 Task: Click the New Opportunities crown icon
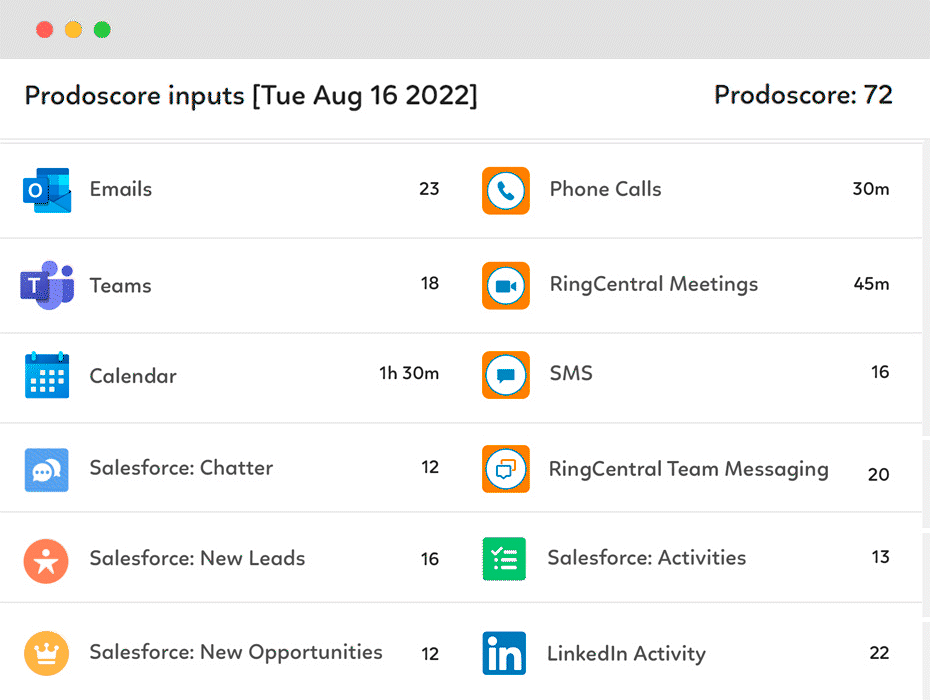(46, 653)
